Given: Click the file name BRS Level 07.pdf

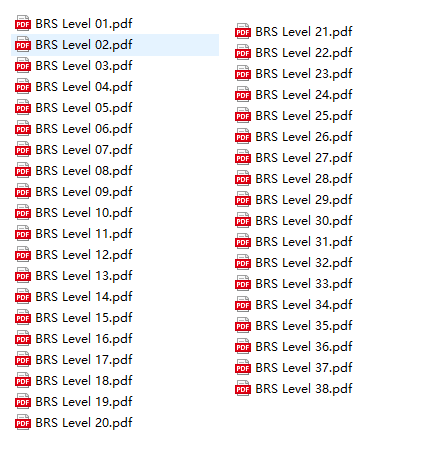Looking at the screenshot, I should pos(84,150).
